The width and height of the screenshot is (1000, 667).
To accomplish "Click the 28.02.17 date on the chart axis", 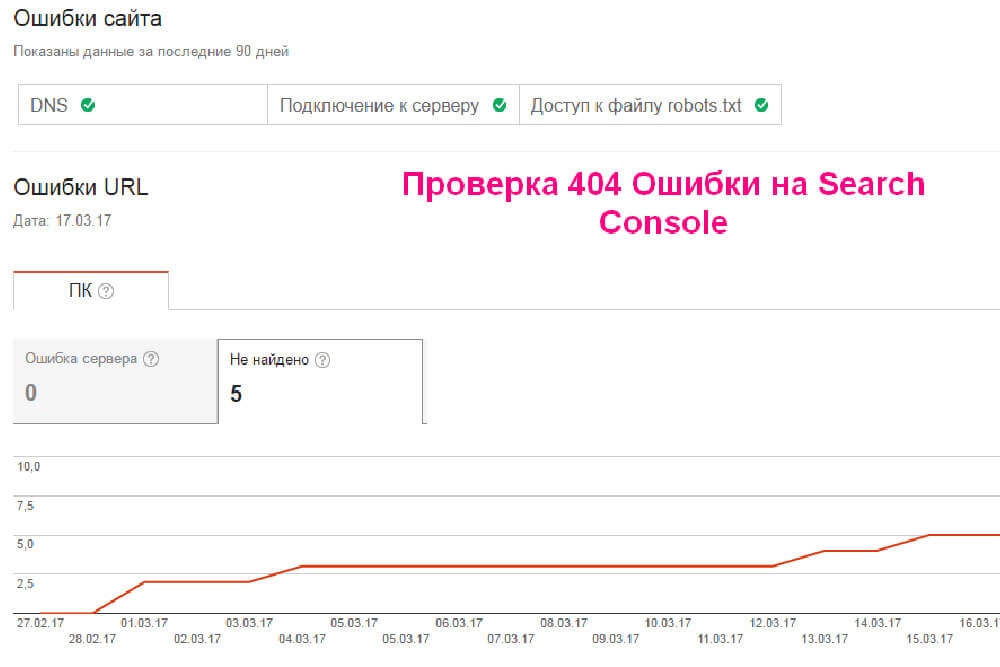I will coord(92,638).
